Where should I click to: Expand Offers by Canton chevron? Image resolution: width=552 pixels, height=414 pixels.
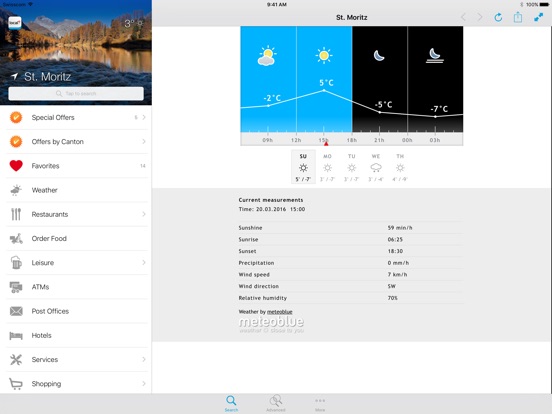[x=144, y=142]
